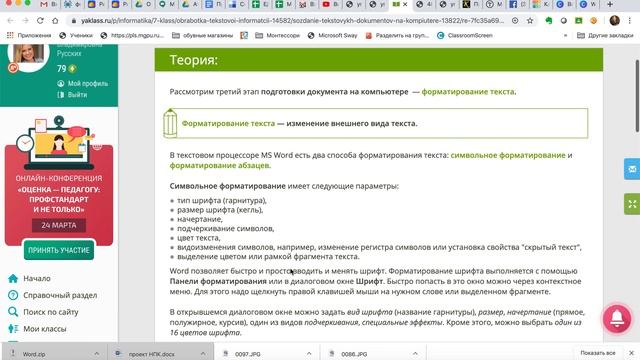
Task: Go to Начало in the sidebar
Action: [37, 278]
